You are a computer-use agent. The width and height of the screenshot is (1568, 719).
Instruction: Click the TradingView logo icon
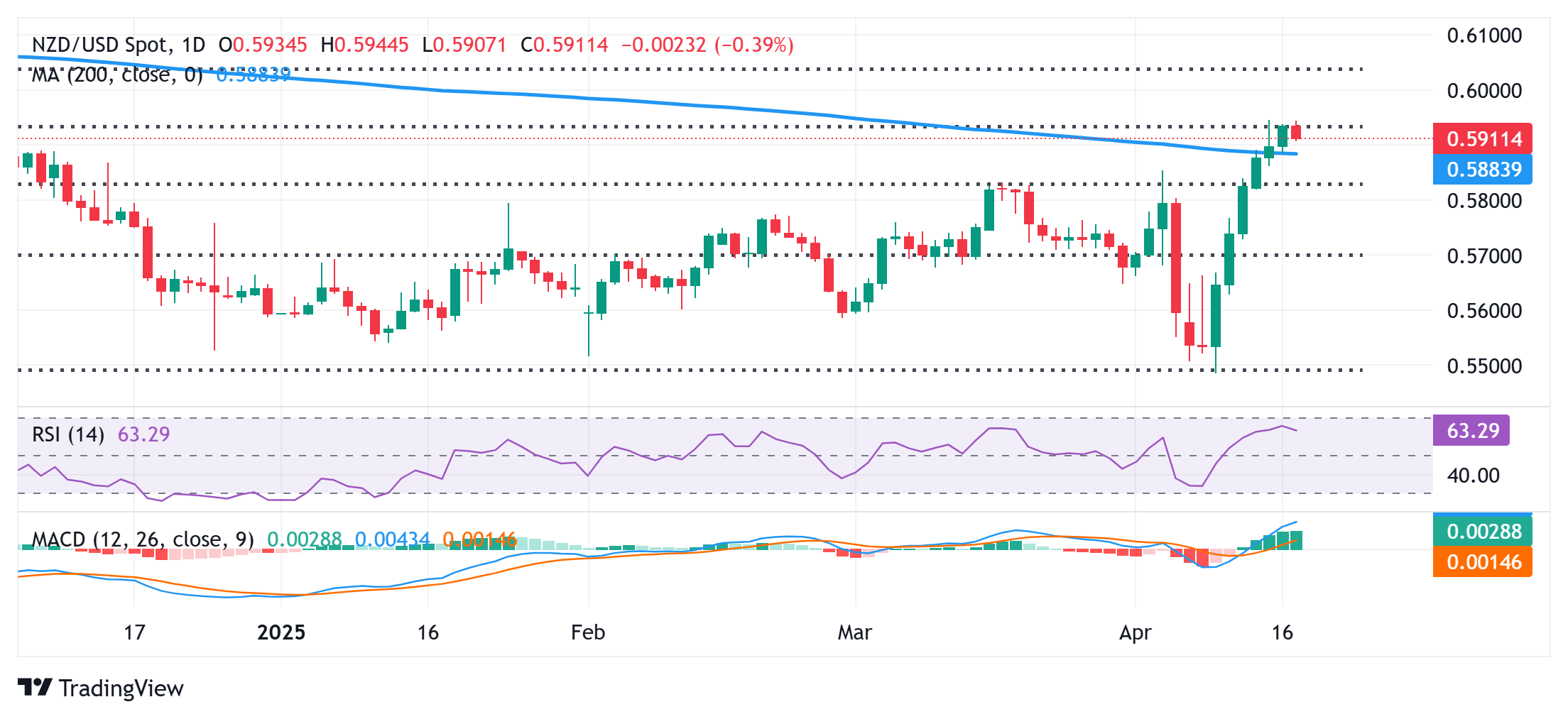[34, 688]
